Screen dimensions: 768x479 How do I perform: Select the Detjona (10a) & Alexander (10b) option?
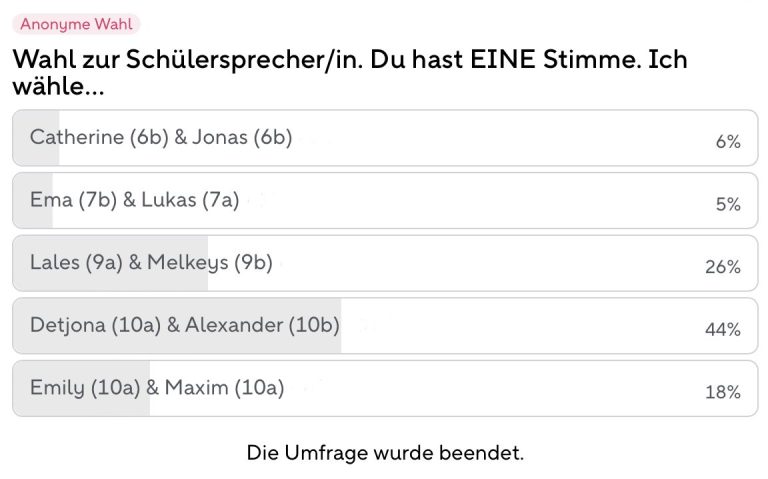[385, 326]
